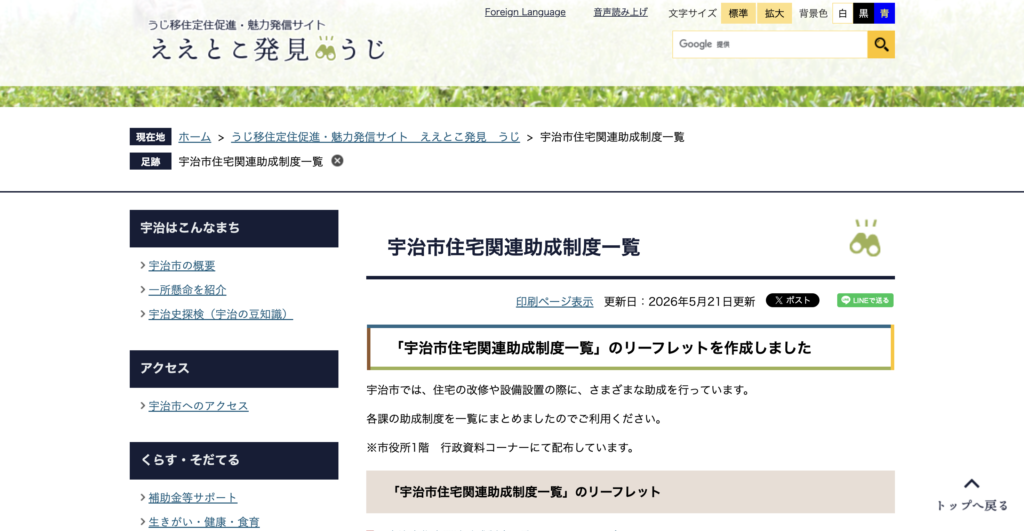The image size is (1024, 531).
Task: Open 印刷ページ表示 print view
Action: click(554, 302)
